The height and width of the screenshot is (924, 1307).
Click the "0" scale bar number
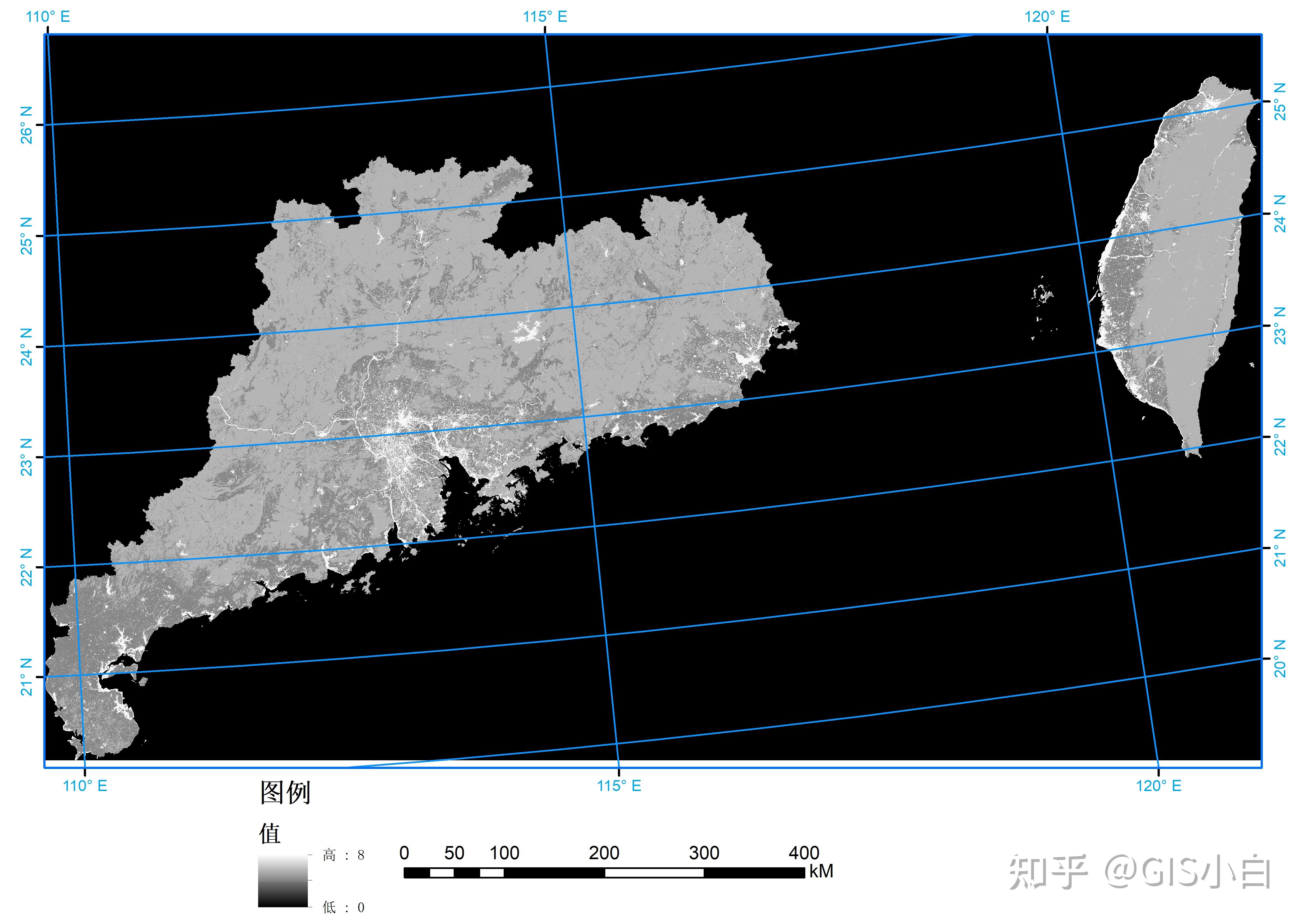[x=404, y=853]
